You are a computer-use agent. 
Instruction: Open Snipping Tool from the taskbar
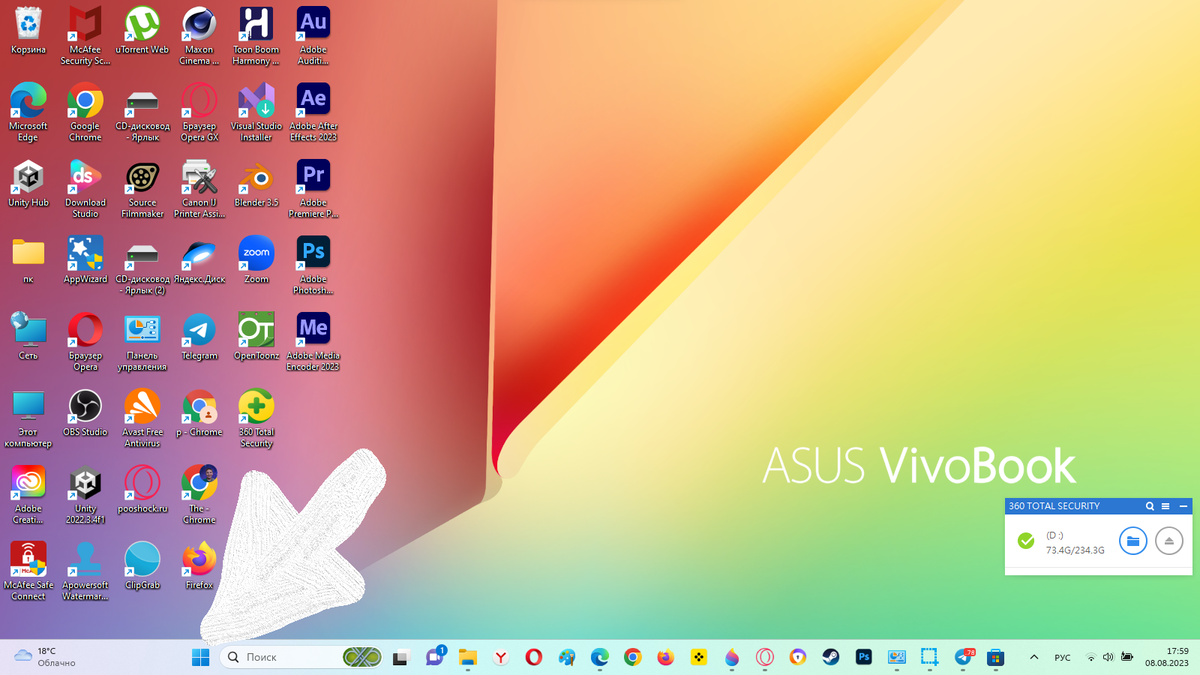tap(929, 657)
